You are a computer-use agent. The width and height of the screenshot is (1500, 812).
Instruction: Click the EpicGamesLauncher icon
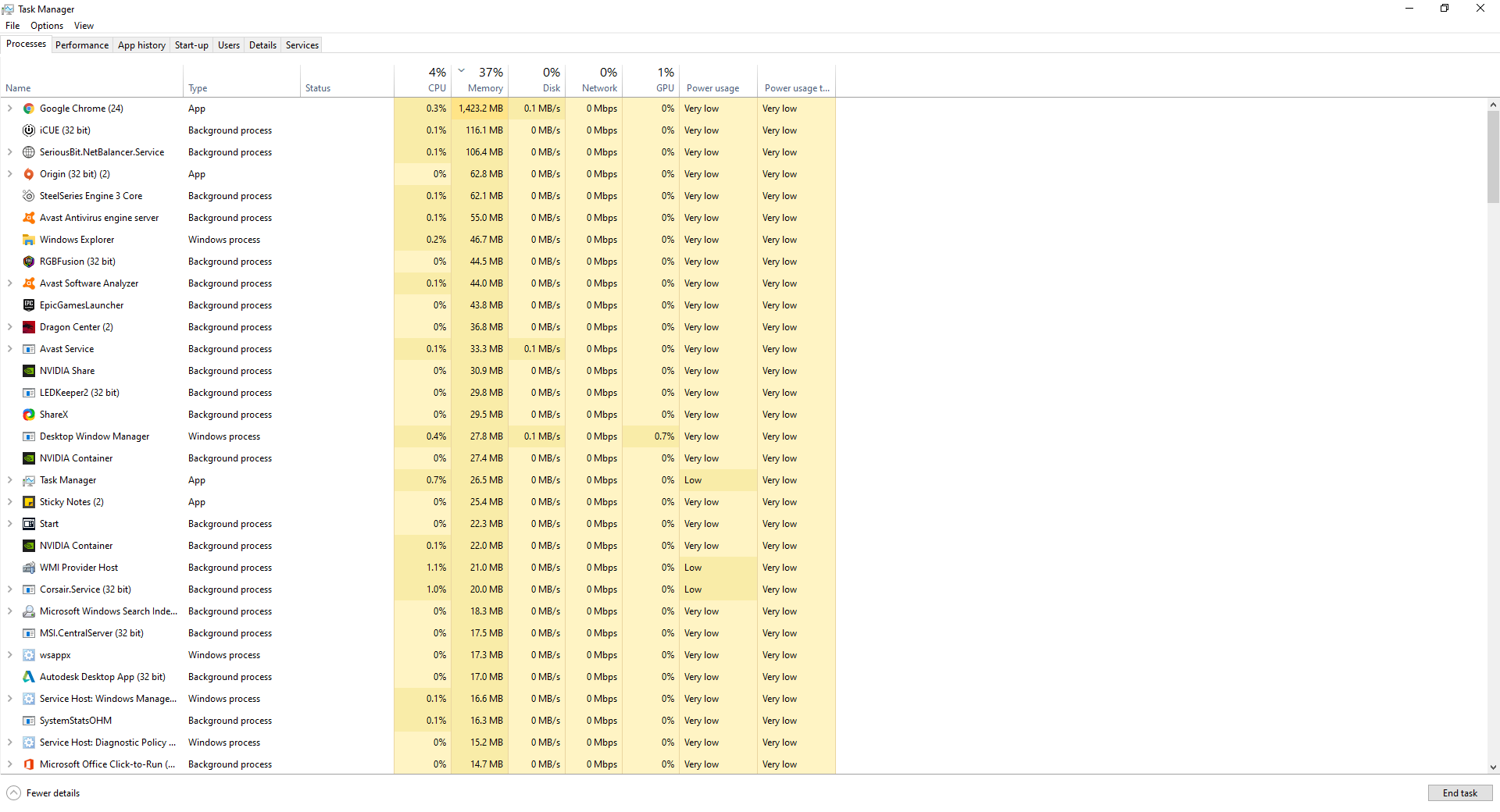point(28,305)
